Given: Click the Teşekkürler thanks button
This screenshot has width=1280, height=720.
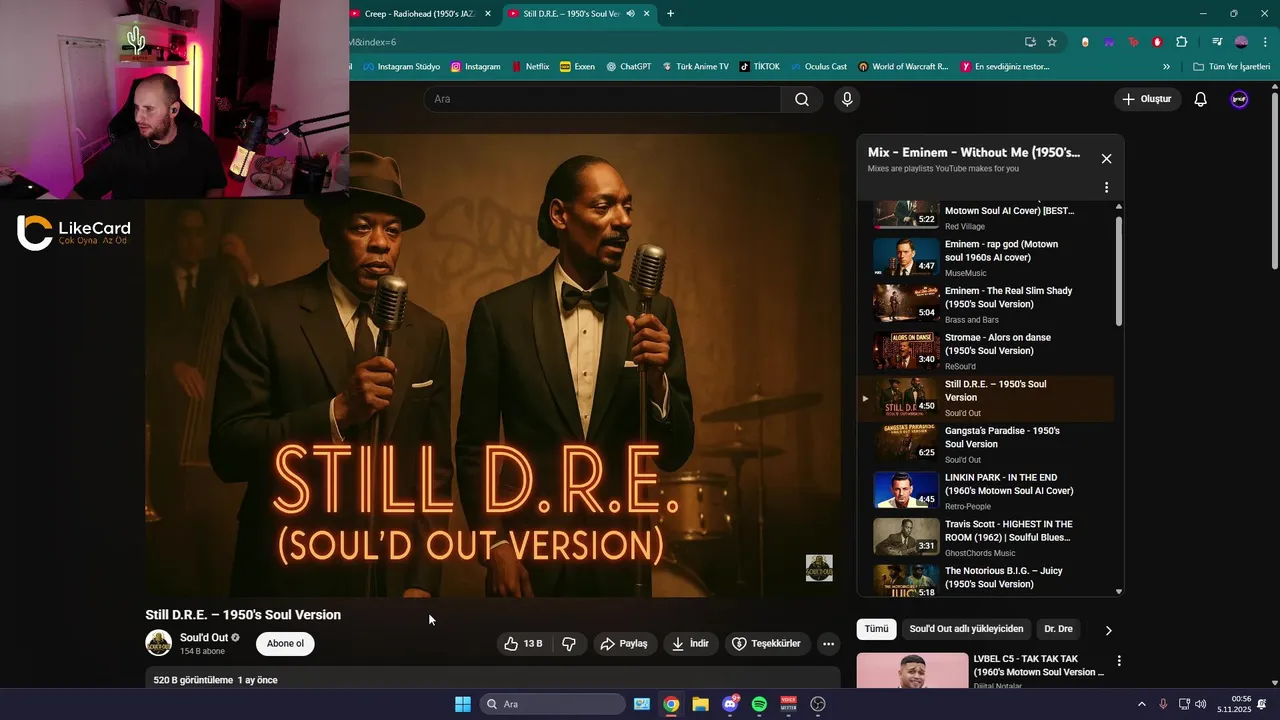Looking at the screenshot, I should click(x=767, y=644).
